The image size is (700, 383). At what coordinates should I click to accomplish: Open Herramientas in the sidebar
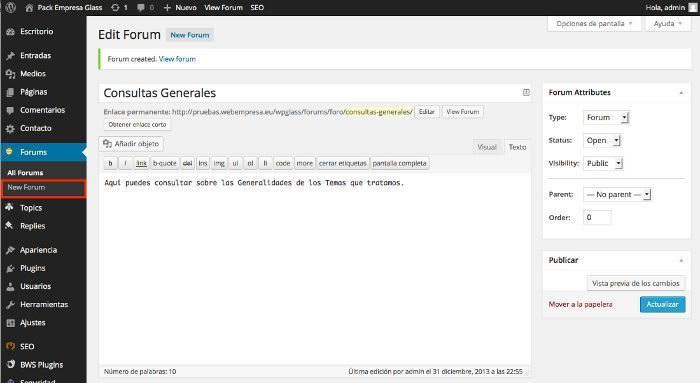(43, 304)
